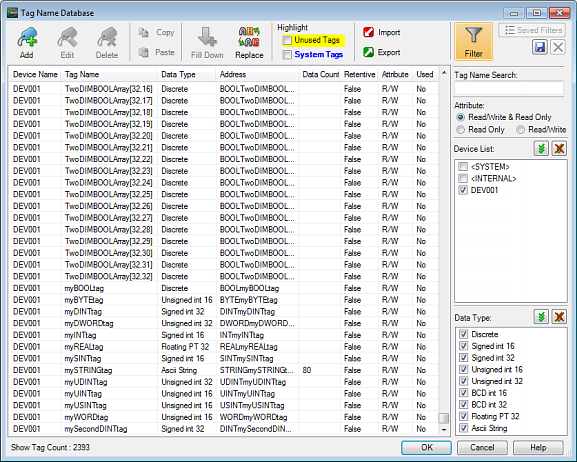Click the tag list scrollbar up arrow
Screen dimensions: 577x462
click(444, 73)
